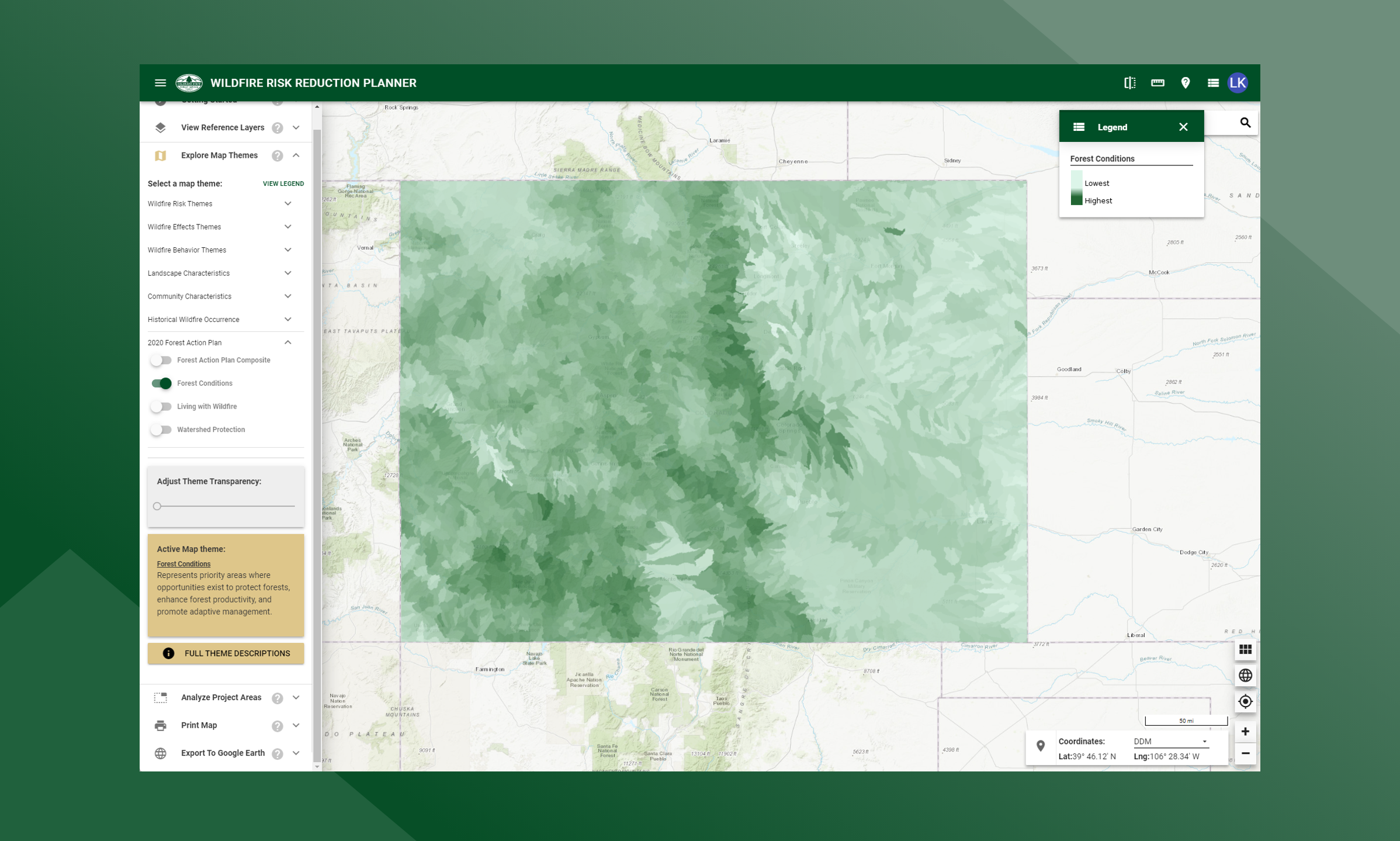
Task: Click the Print Map label
Action: point(199,725)
